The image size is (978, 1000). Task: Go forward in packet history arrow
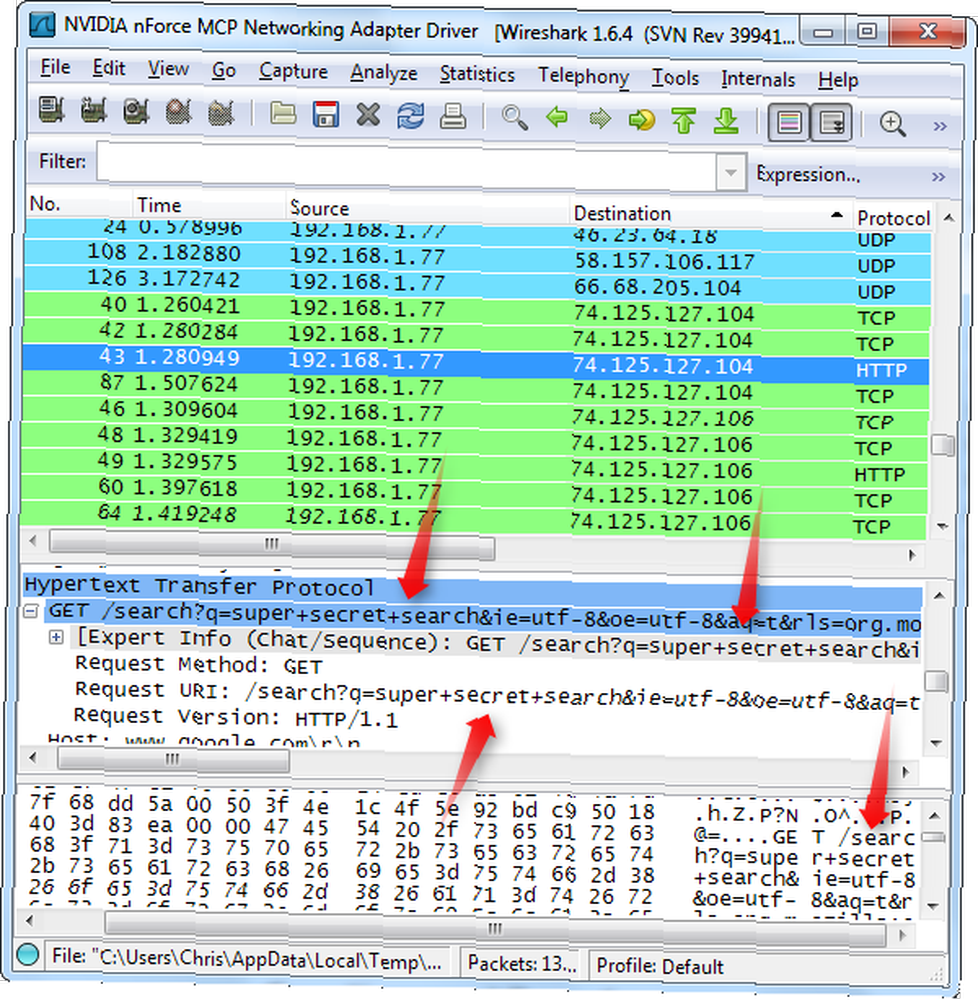[x=599, y=119]
